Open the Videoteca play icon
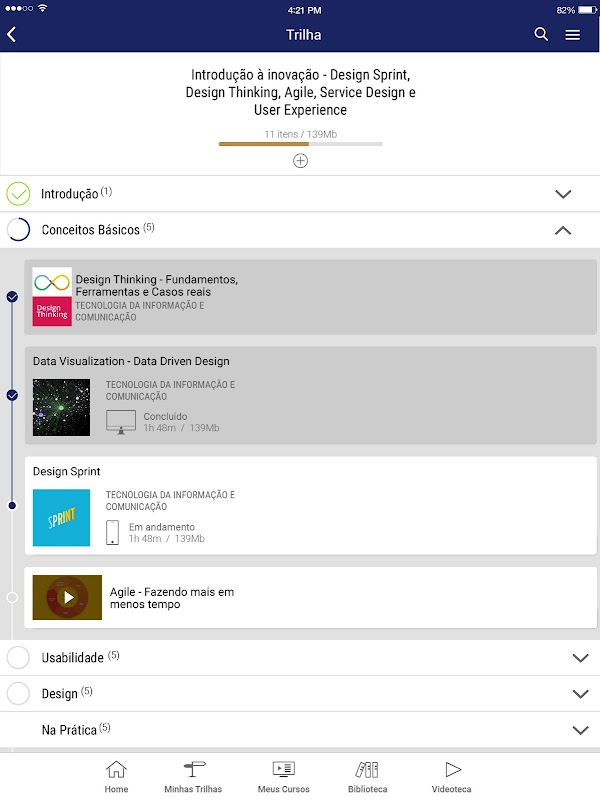This screenshot has height=800, width=600. (452, 776)
